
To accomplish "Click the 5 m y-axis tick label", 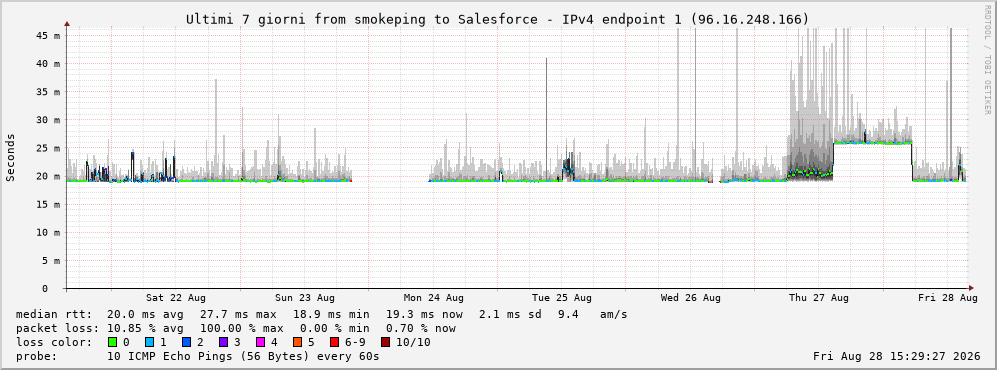I will 50,261.
